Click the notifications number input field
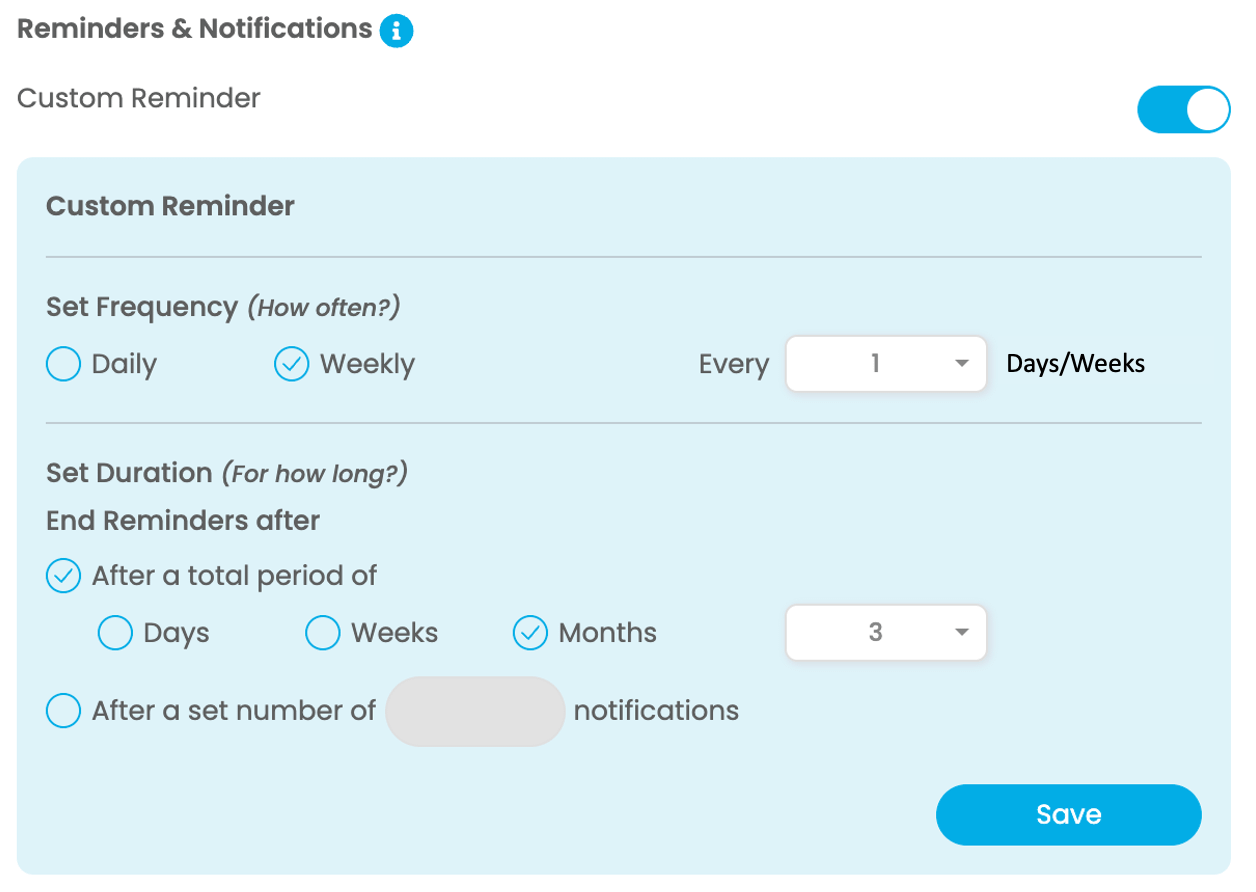 pos(475,710)
